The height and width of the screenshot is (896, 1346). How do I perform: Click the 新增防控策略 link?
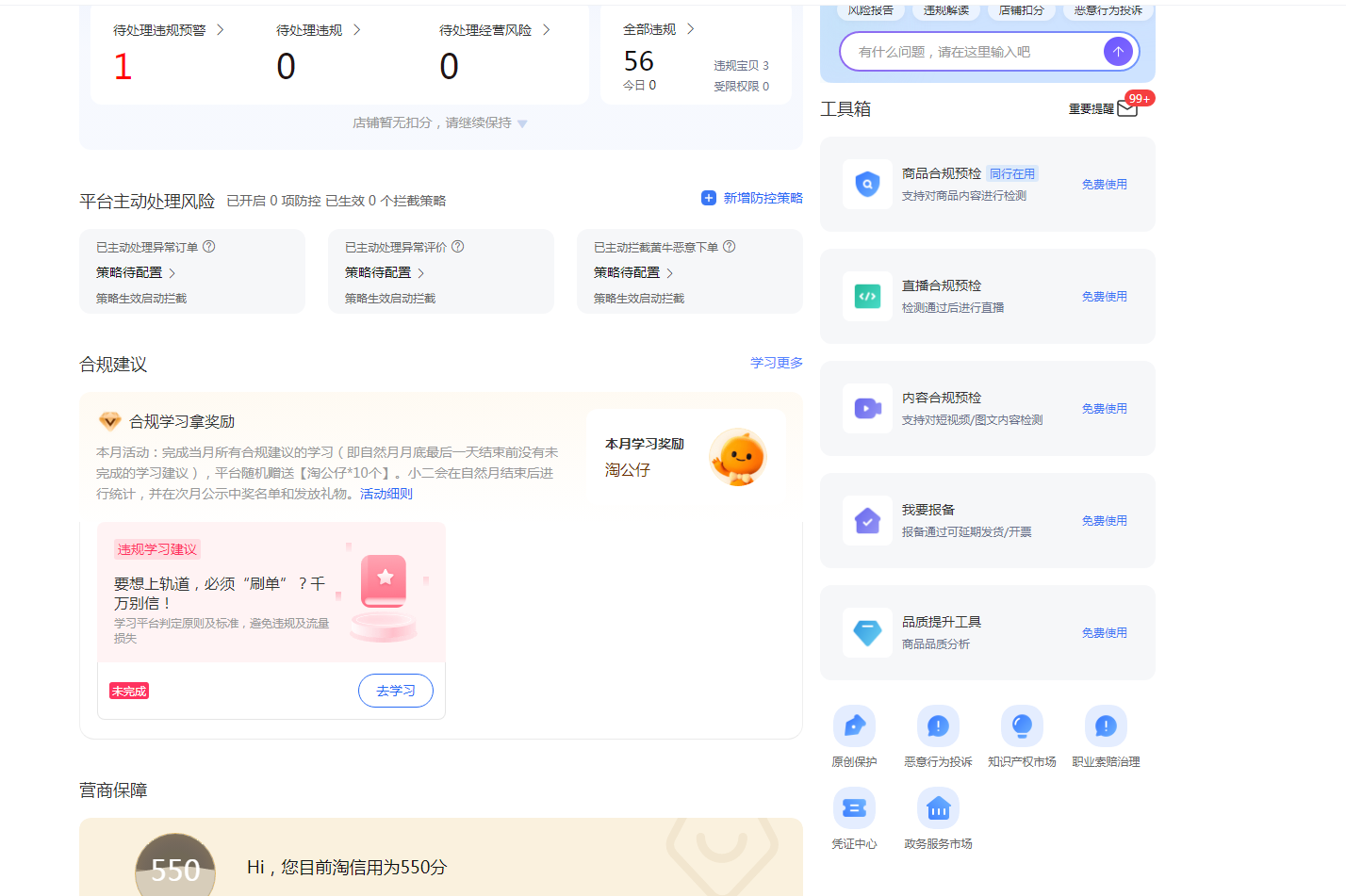(x=752, y=198)
